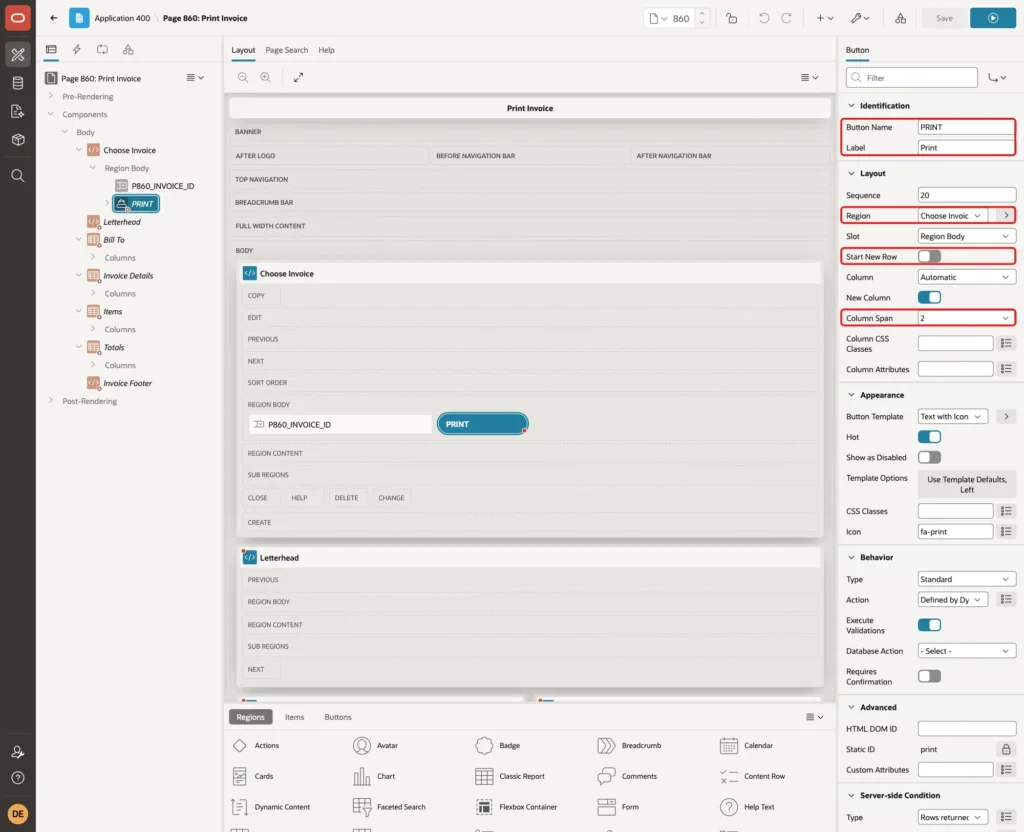Click Template Options Use Template Defaults button
1024x832 pixels.
pyautogui.click(x=966, y=484)
